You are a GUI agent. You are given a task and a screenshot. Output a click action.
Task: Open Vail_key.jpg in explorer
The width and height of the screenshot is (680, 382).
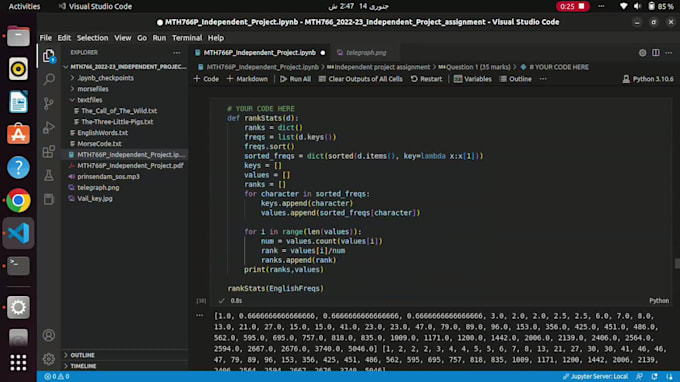[95, 199]
